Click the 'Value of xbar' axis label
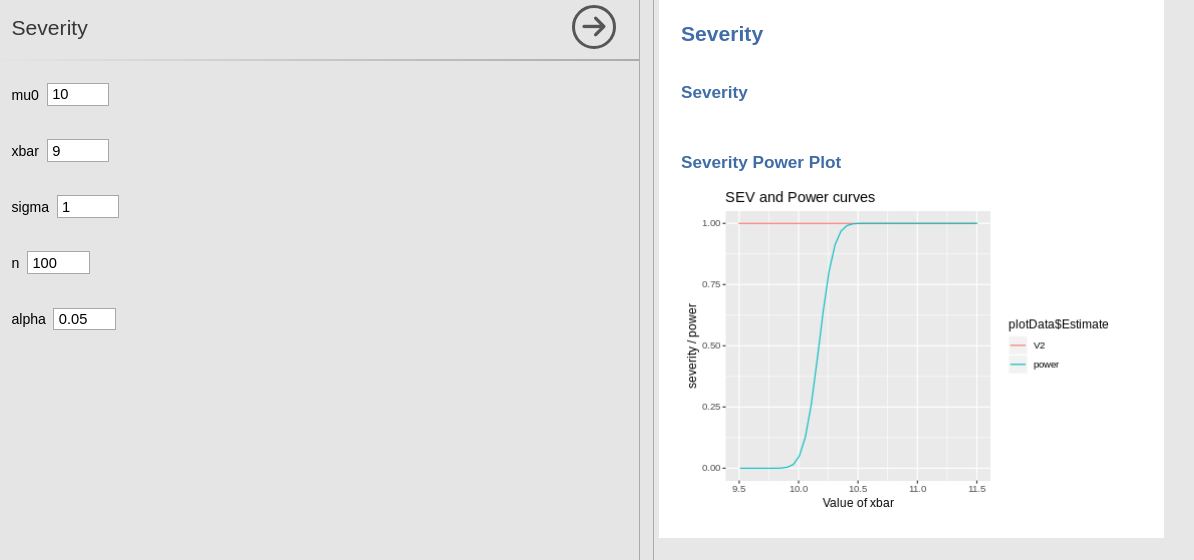 [x=858, y=503]
